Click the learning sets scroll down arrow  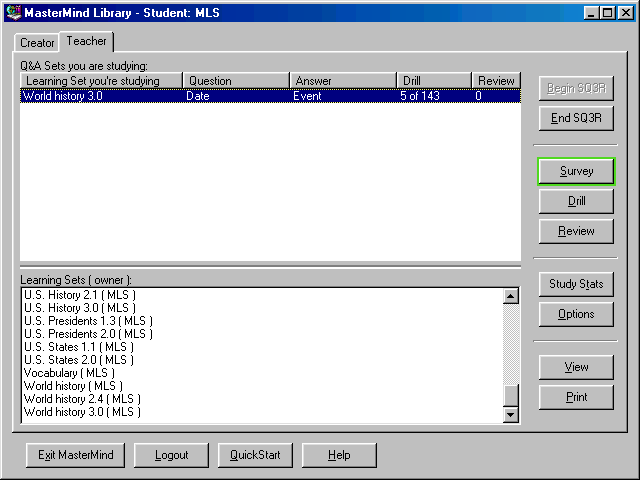point(510,415)
